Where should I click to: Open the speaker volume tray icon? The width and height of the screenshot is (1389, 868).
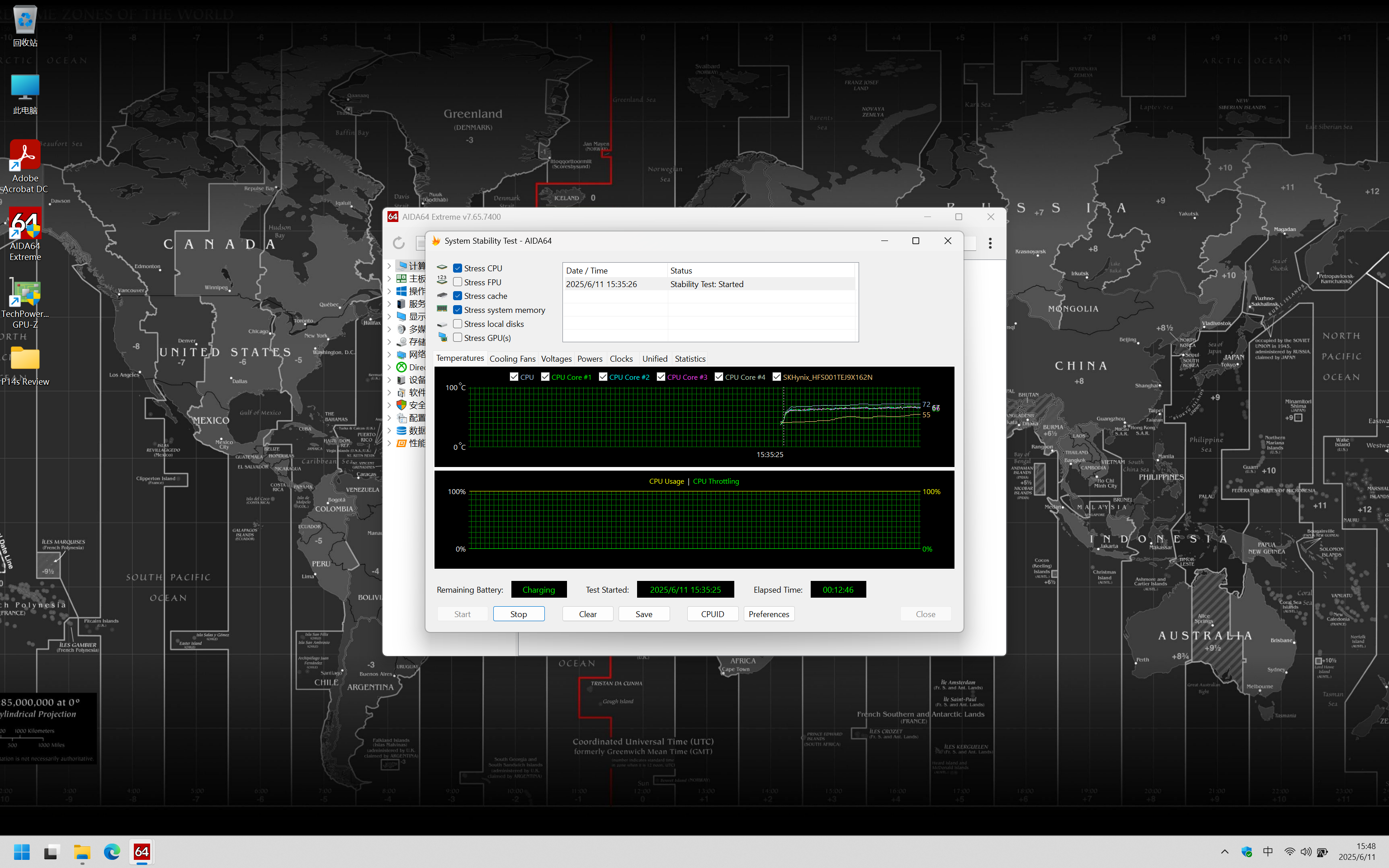(1306, 852)
